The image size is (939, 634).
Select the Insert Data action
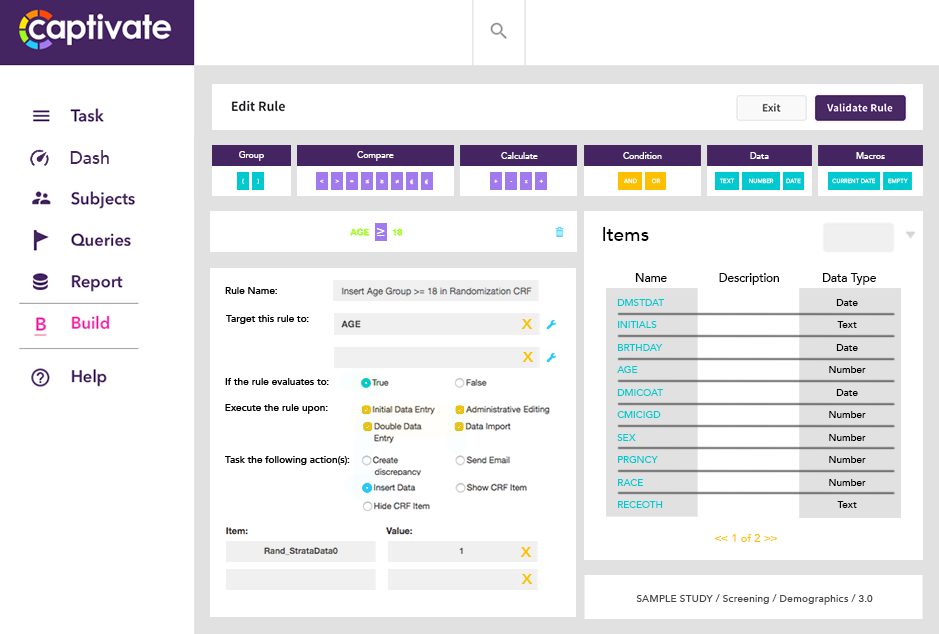[367, 488]
